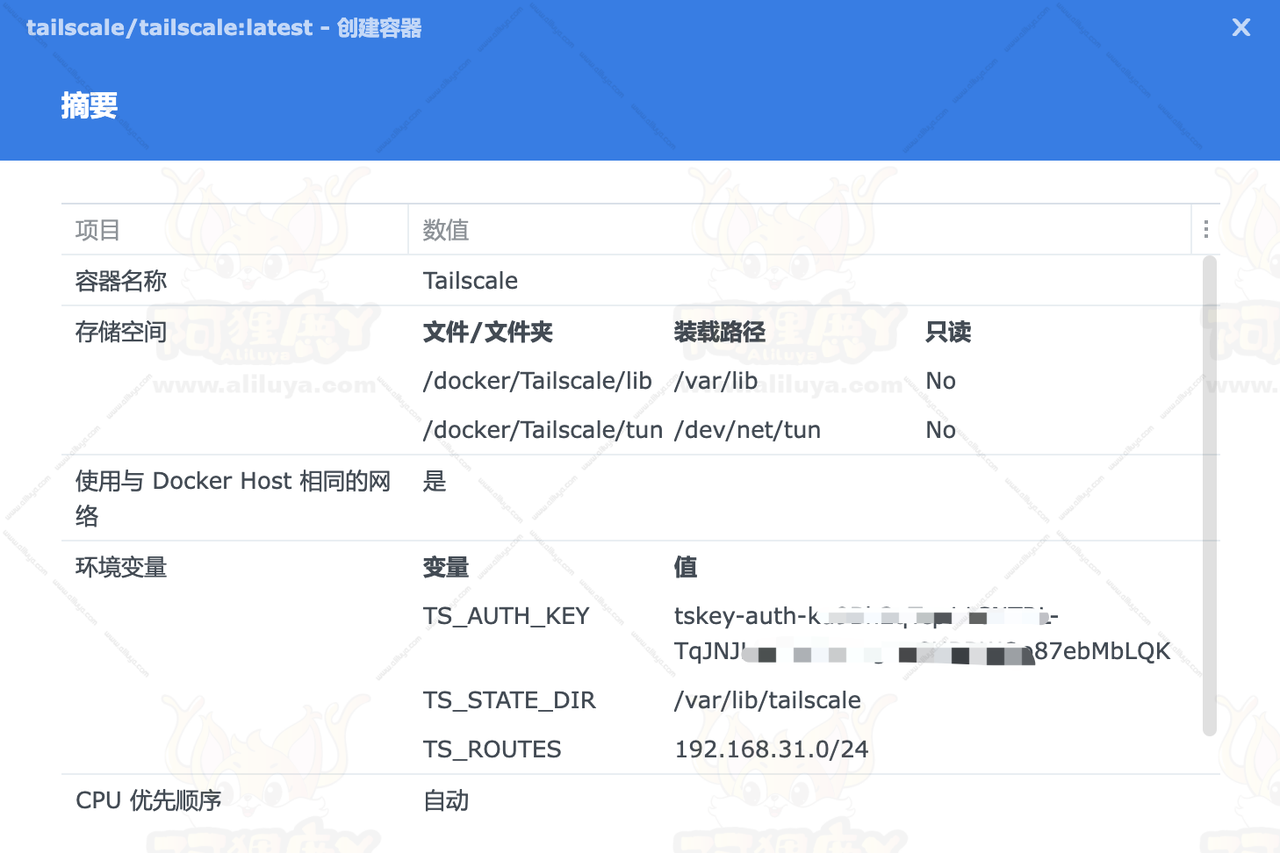The image size is (1280, 853).
Task: Click the TS_ROUTES variable name
Action: pyautogui.click(x=492, y=749)
